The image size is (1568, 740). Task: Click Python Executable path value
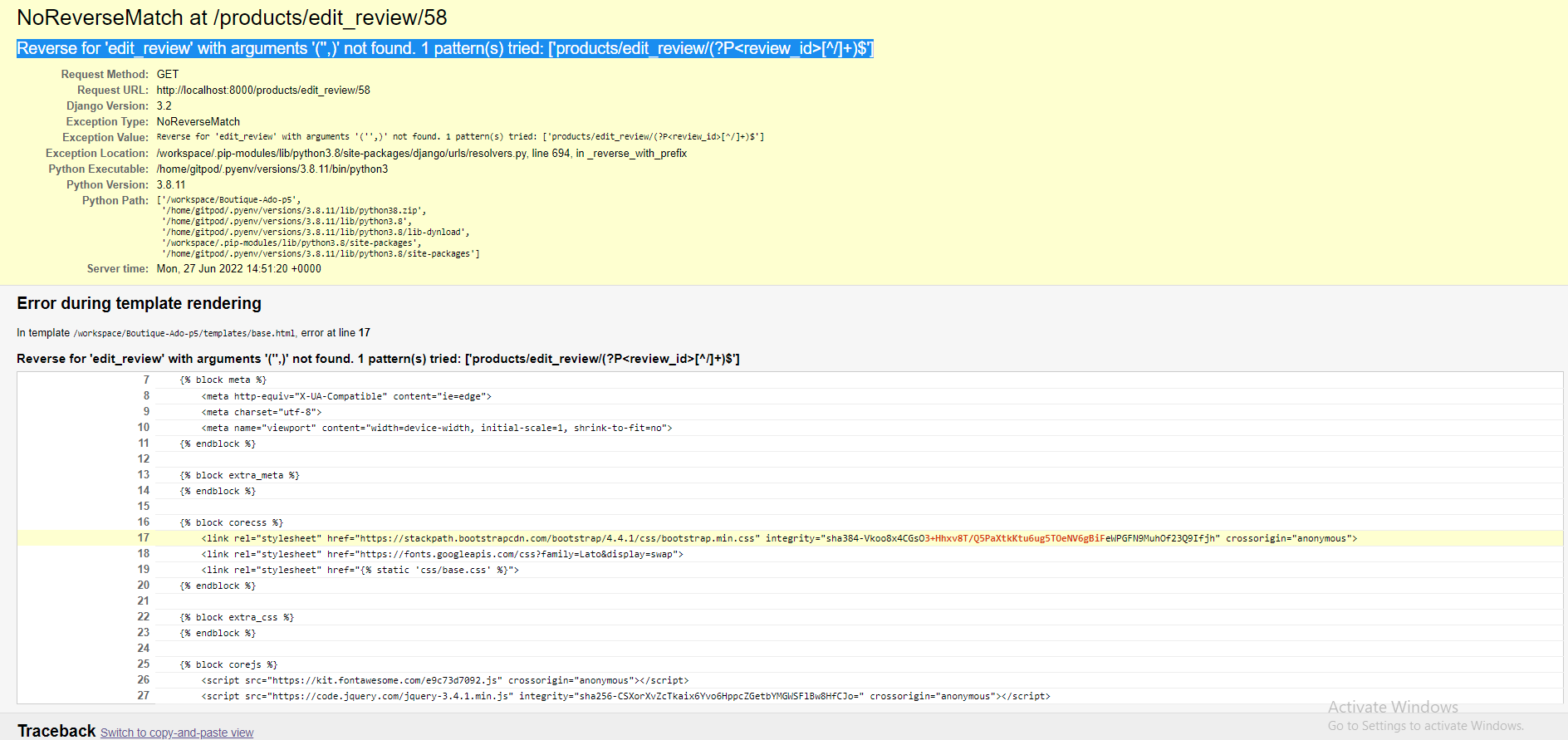272,169
